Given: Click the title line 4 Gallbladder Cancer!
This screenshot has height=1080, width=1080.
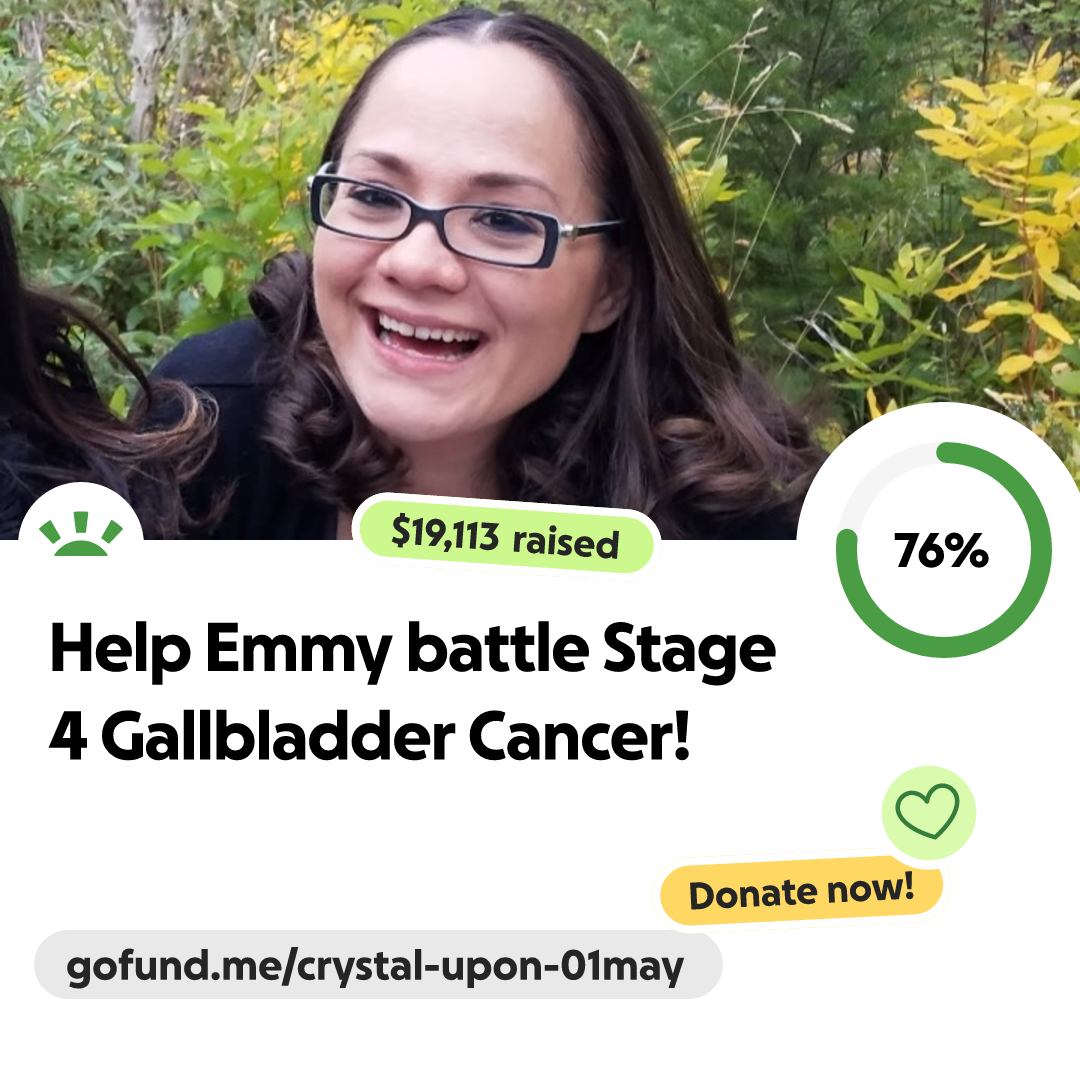Looking at the screenshot, I should 370,736.
